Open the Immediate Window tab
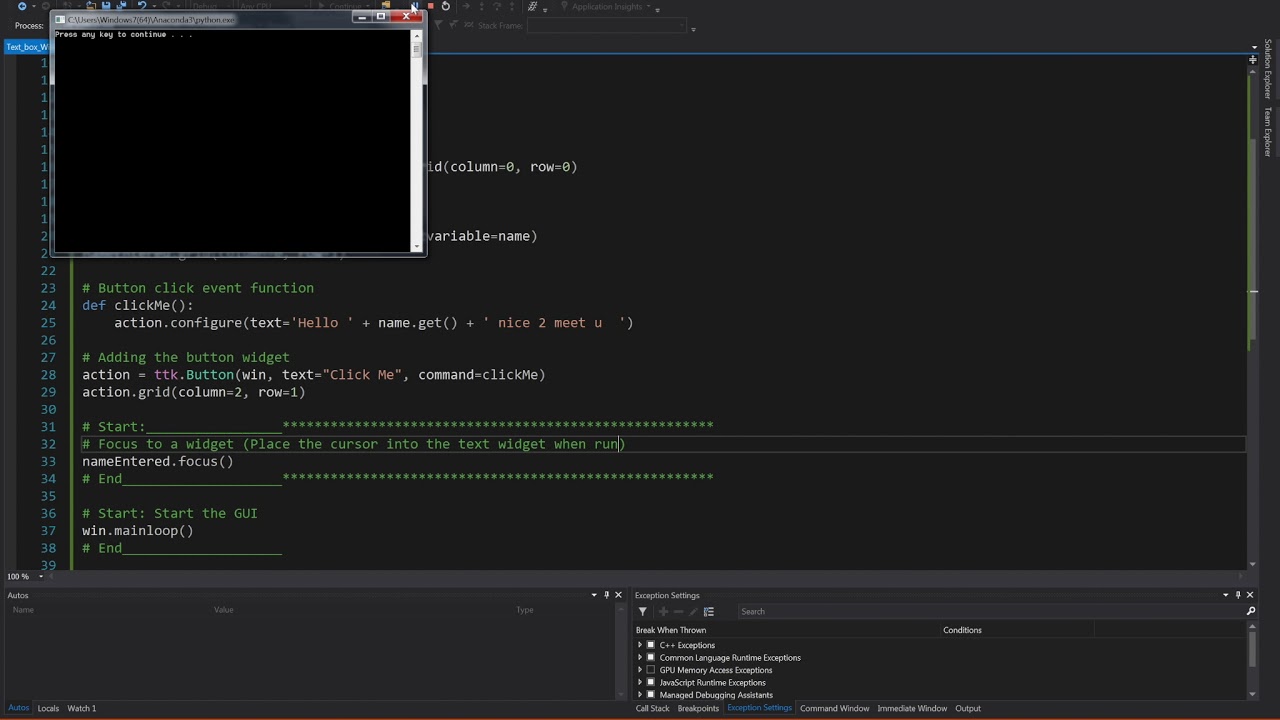Viewport: 1280px width, 720px height. tap(912, 708)
